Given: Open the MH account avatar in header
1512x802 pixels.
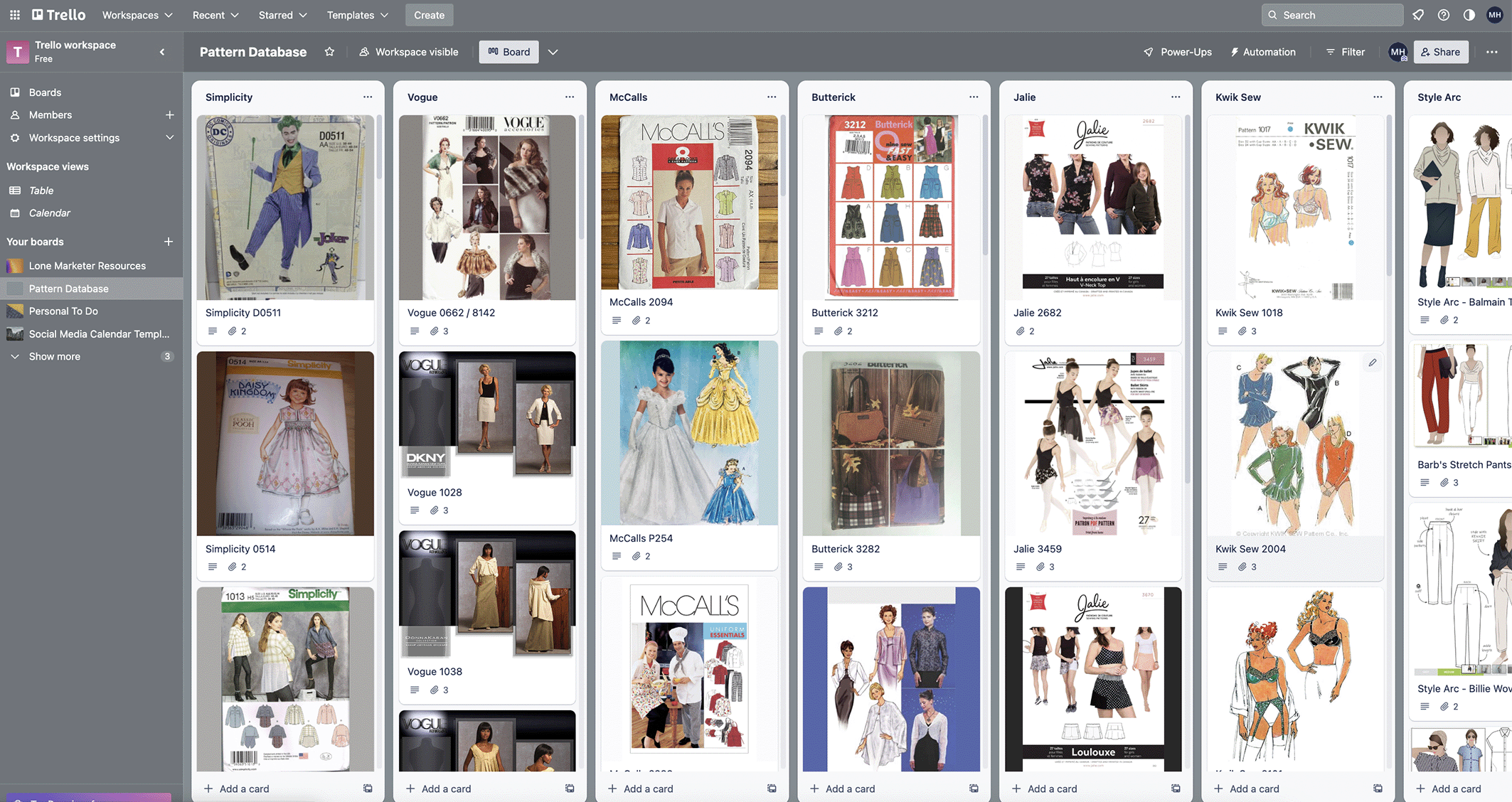Looking at the screenshot, I should (x=1495, y=15).
